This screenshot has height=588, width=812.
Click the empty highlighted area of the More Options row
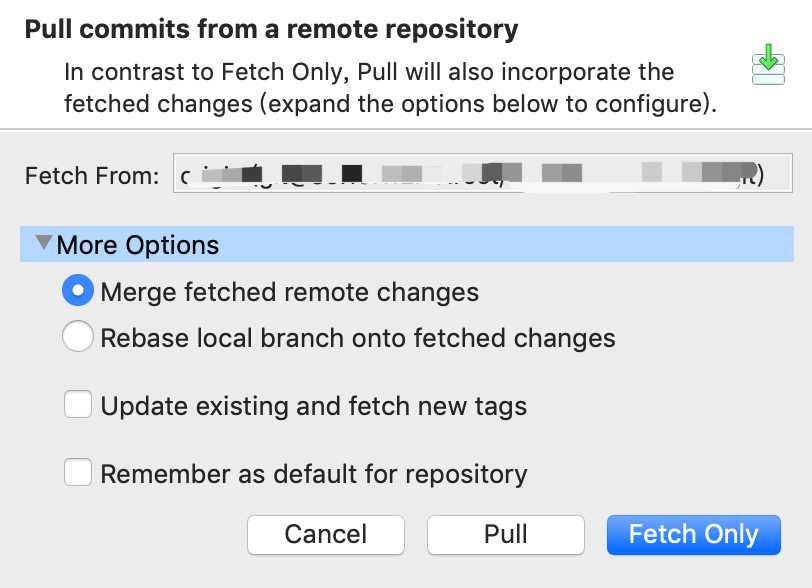click(500, 245)
